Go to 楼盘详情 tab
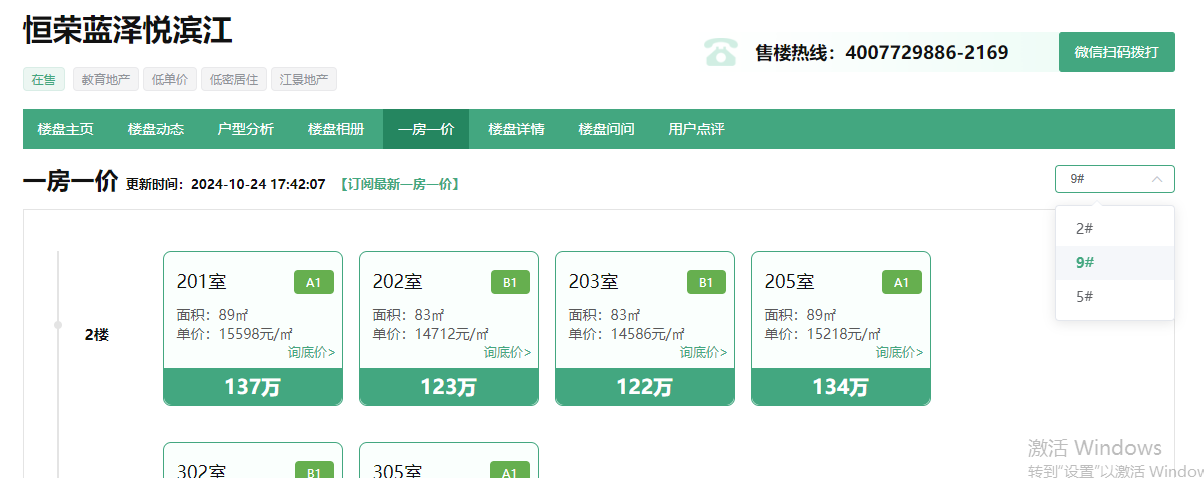This screenshot has width=1204, height=478. 516,129
